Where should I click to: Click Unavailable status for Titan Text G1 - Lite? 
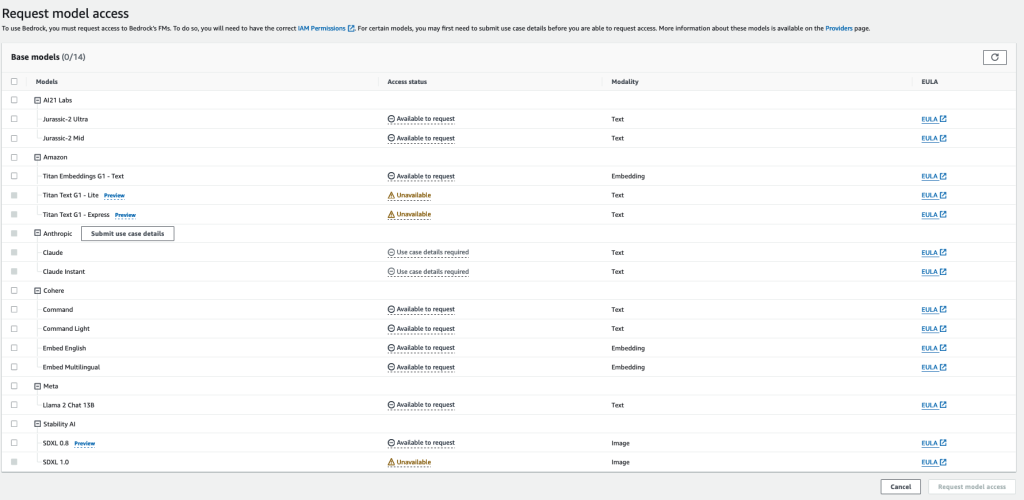pyautogui.click(x=409, y=195)
